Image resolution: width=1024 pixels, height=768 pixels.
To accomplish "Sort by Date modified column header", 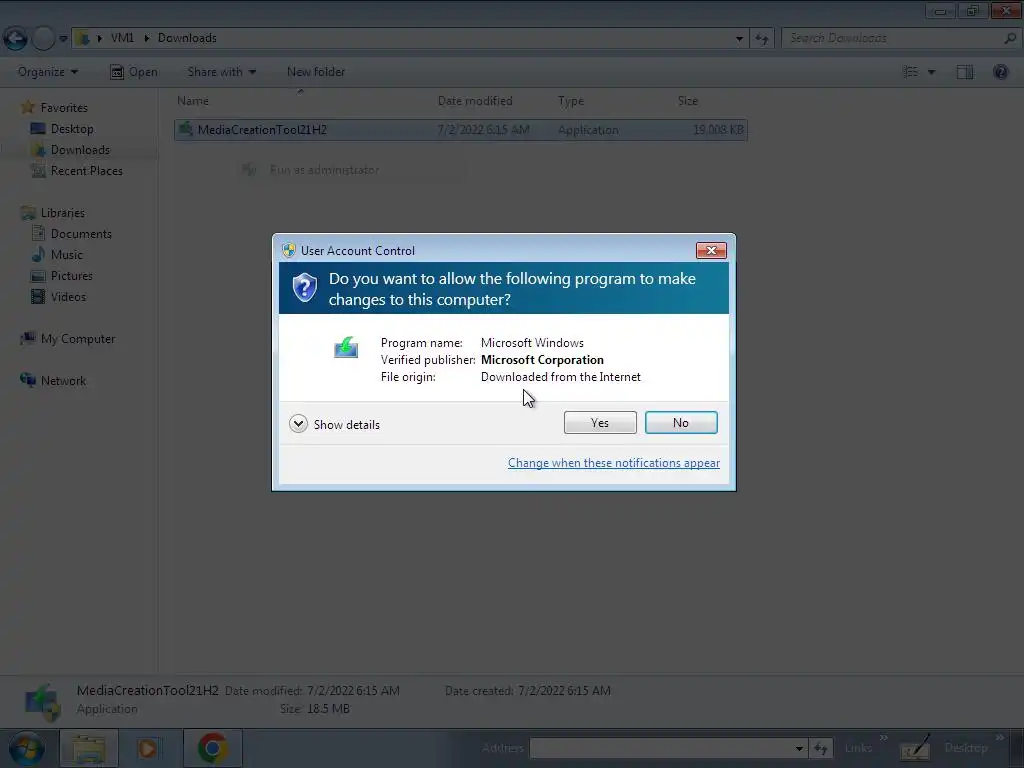I will (x=475, y=101).
